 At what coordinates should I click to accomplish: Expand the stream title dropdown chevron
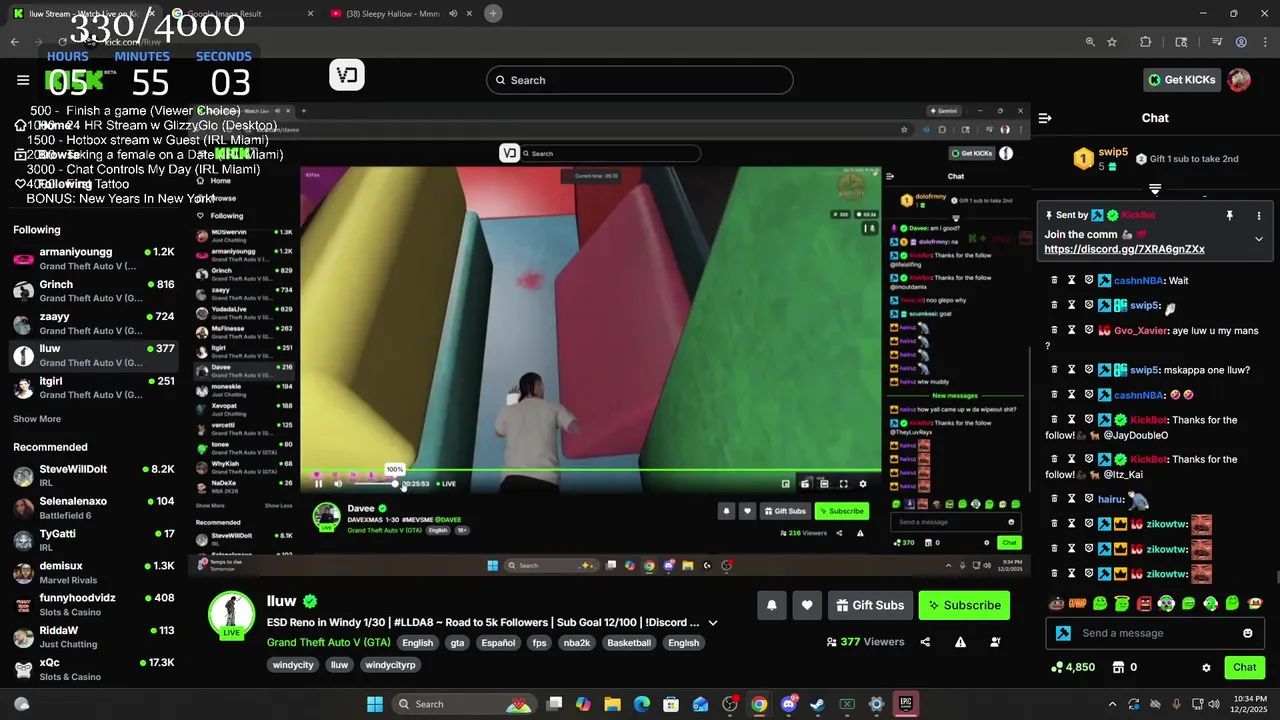713,622
